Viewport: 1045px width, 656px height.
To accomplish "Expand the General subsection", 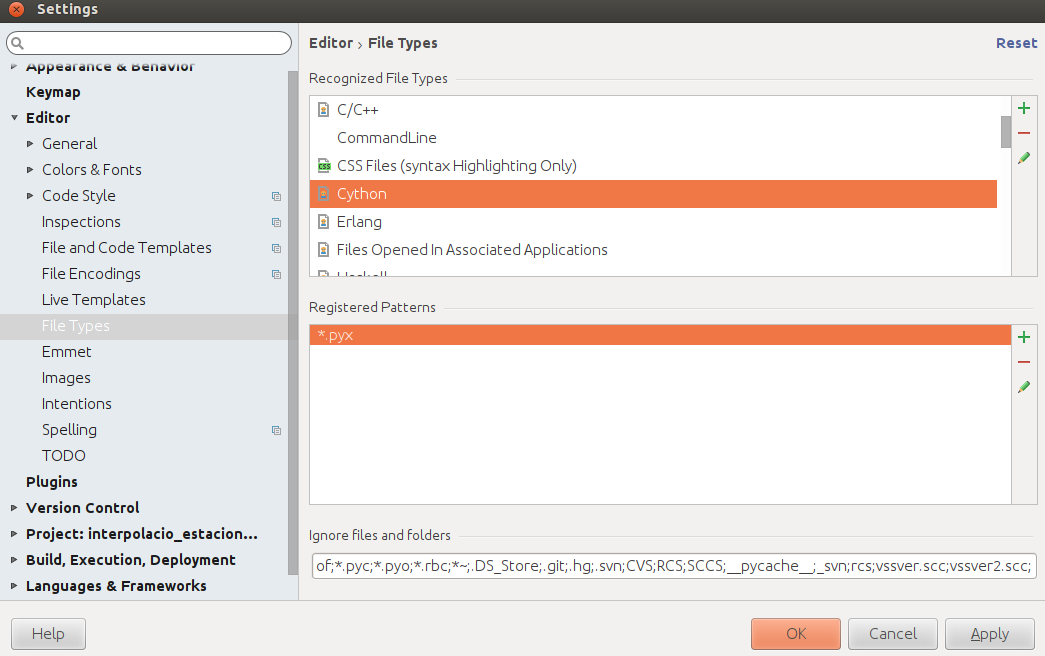I will 30,143.
